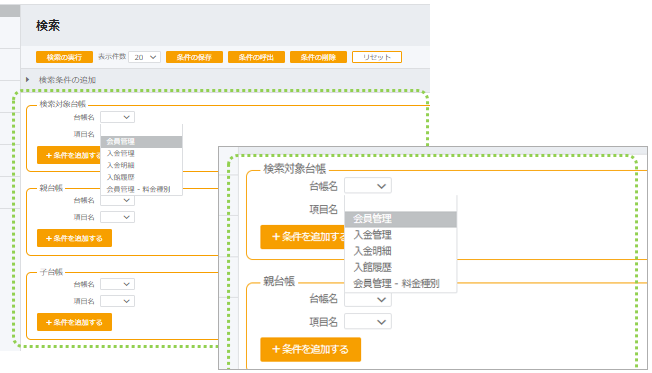
Task: Choose 入金管理 in the enlarged inset list
Action: pyautogui.click(x=400, y=235)
